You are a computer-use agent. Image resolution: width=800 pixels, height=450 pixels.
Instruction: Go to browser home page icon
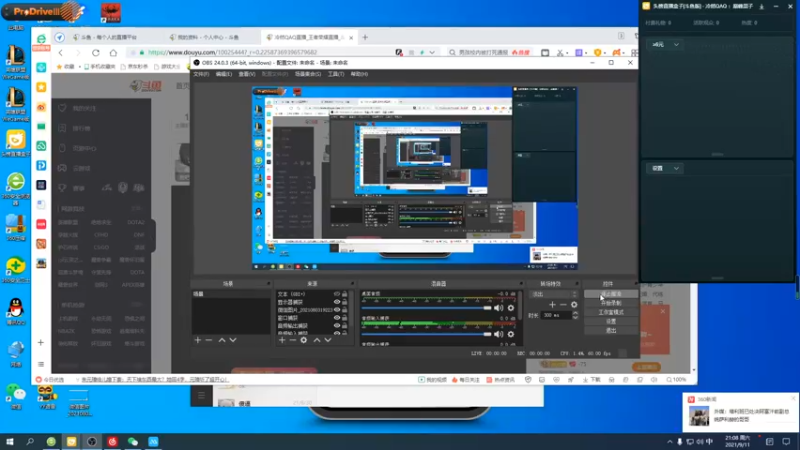(x=113, y=53)
